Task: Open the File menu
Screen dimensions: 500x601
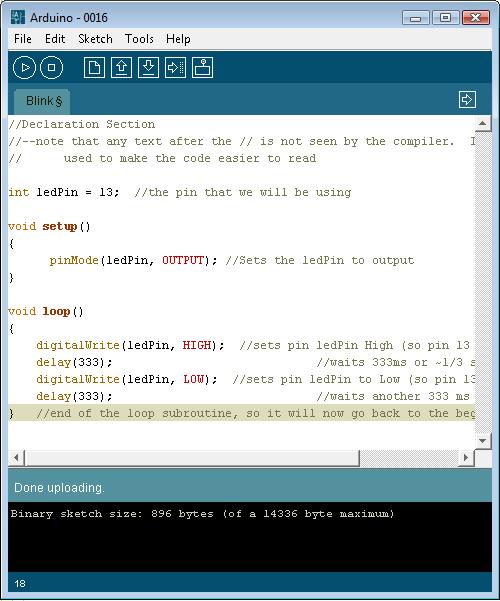Action: pyautogui.click(x=23, y=39)
